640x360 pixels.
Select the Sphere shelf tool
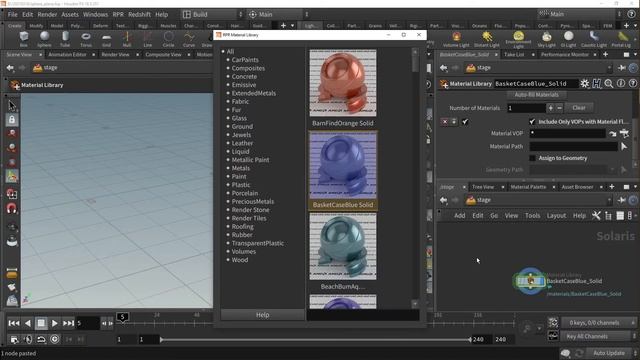[x=44, y=39]
